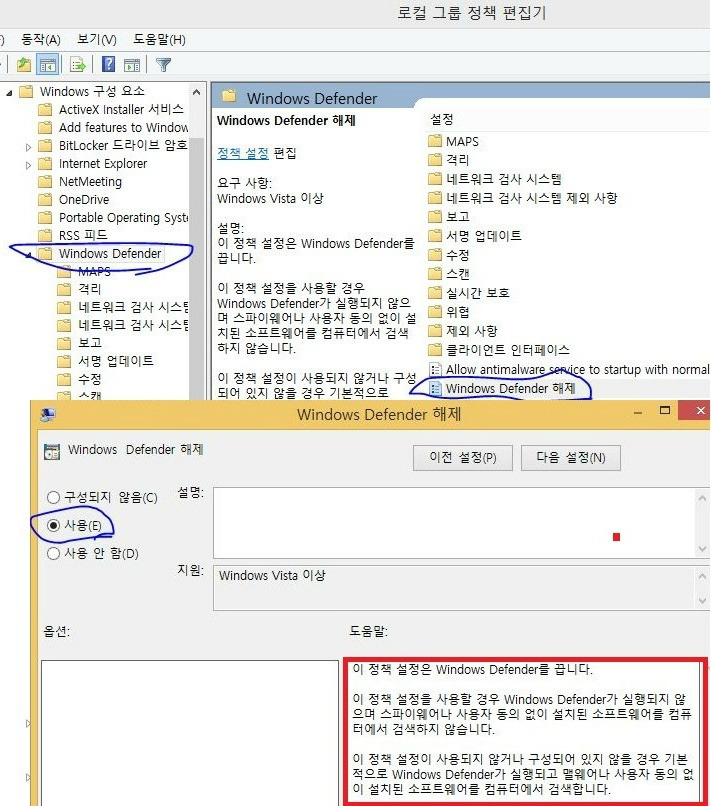Open the 격리 folder in settings list

point(449,160)
